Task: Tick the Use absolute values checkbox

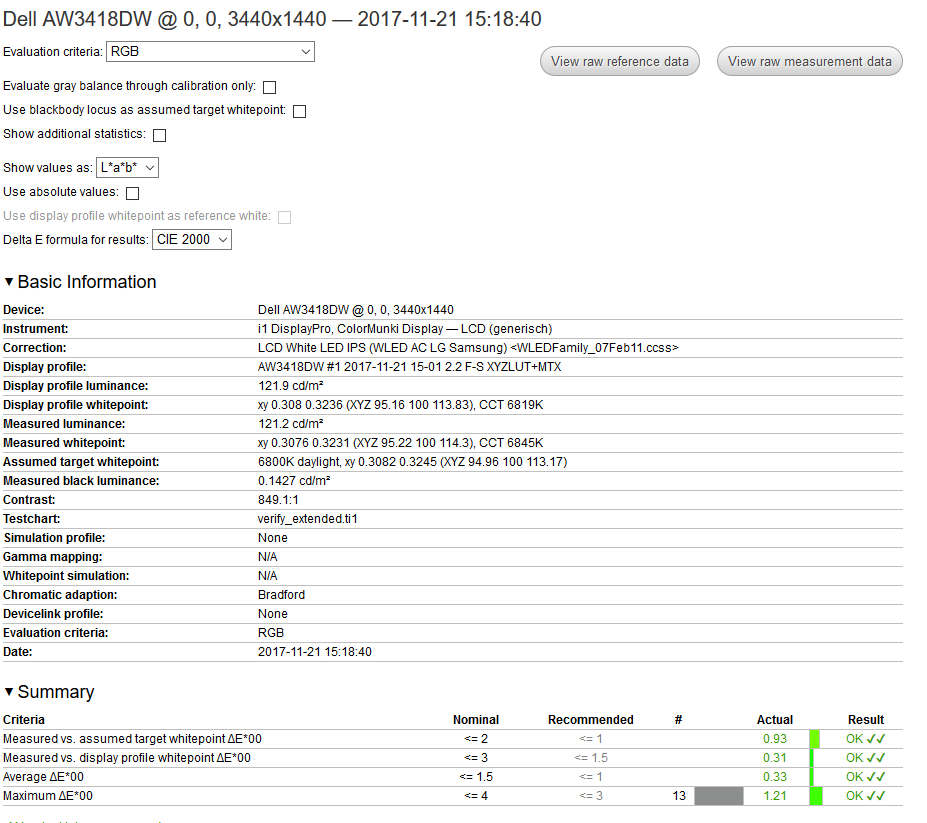Action: coord(132,193)
